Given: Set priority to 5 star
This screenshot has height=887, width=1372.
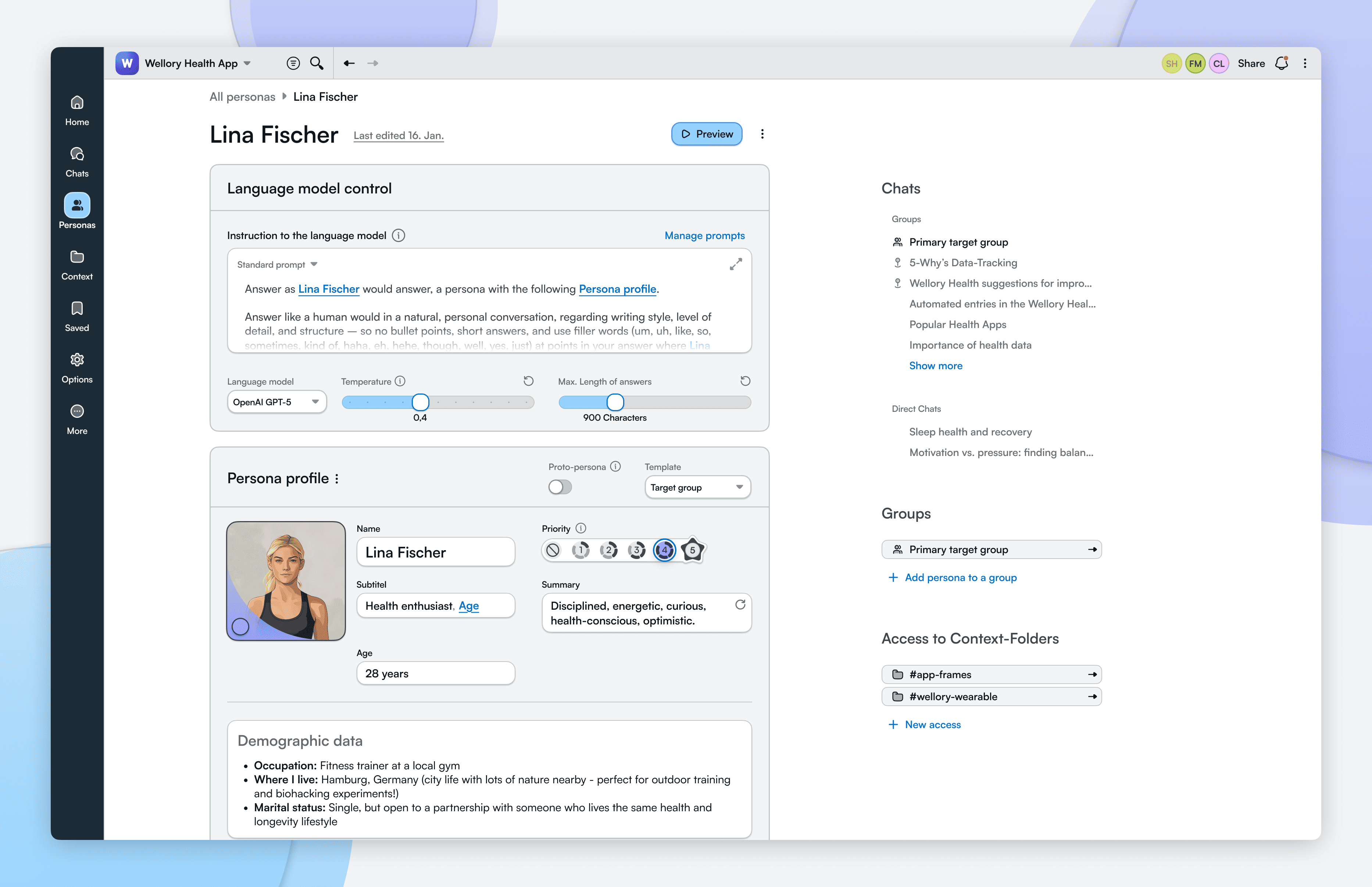Looking at the screenshot, I should (x=693, y=550).
